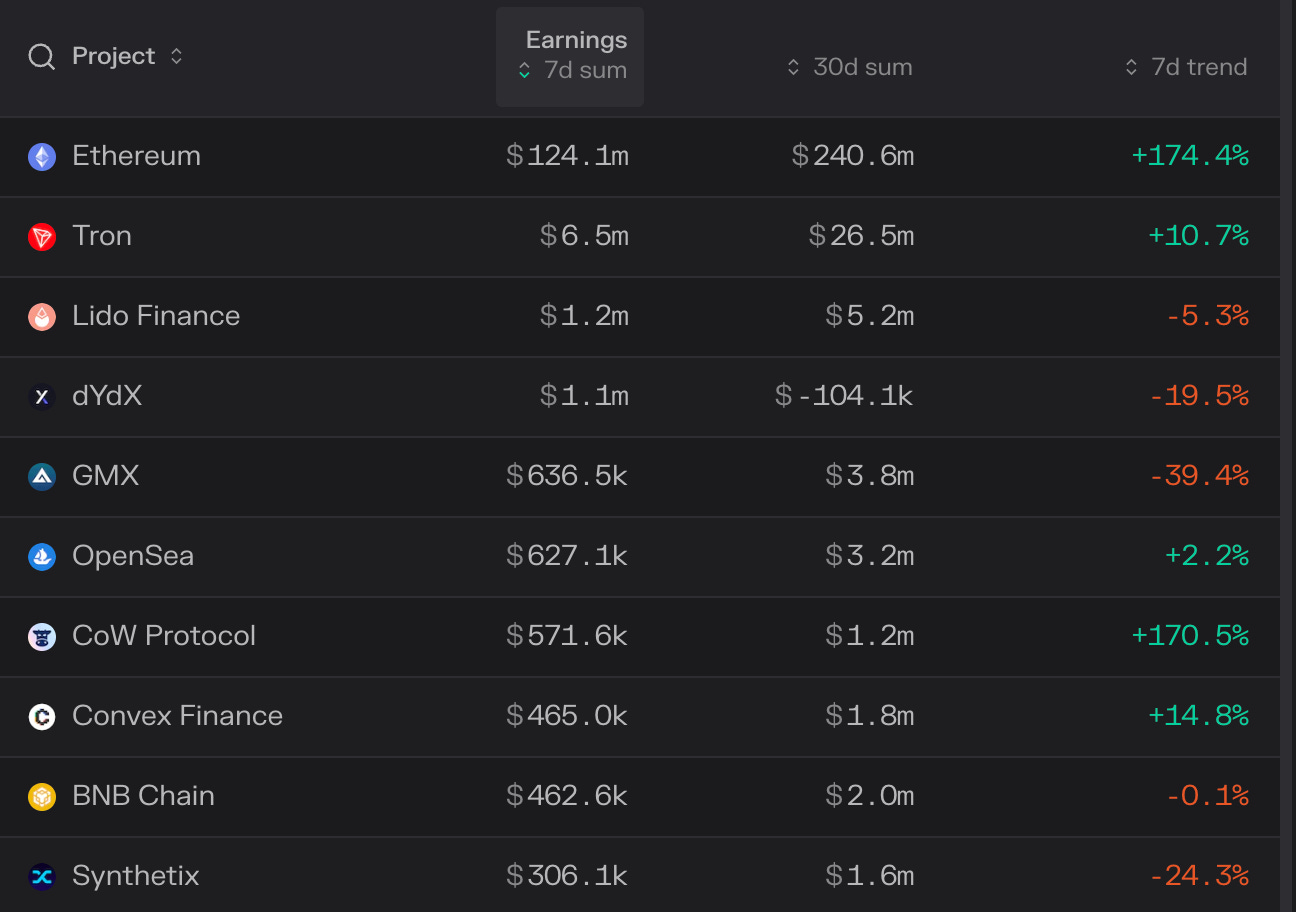
Task: Click the Ethereum project logo icon
Action: 41,157
